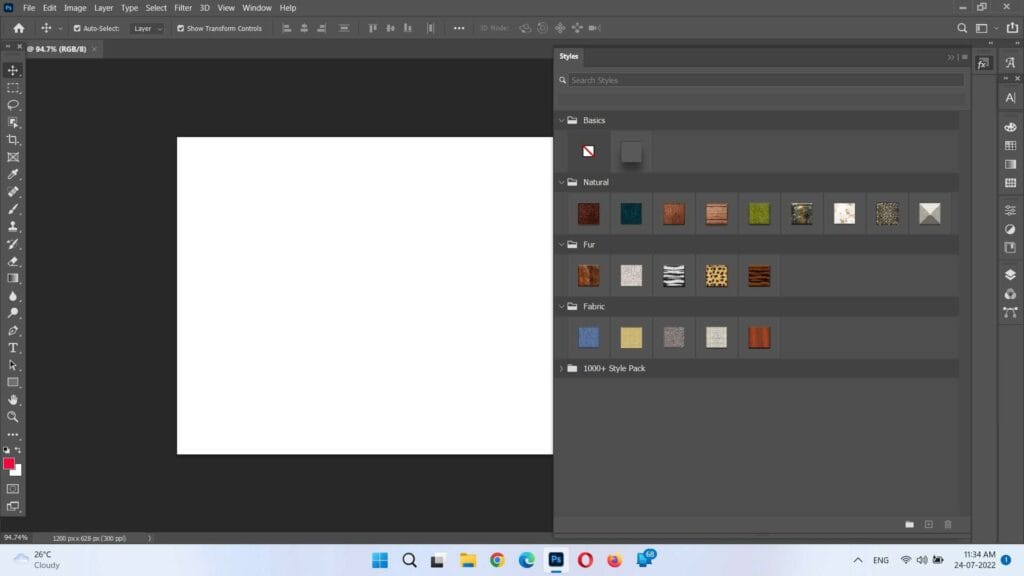Viewport: 1024px width, 576px height.
Task: Open the Filter menu
Action: click(183, 8)
